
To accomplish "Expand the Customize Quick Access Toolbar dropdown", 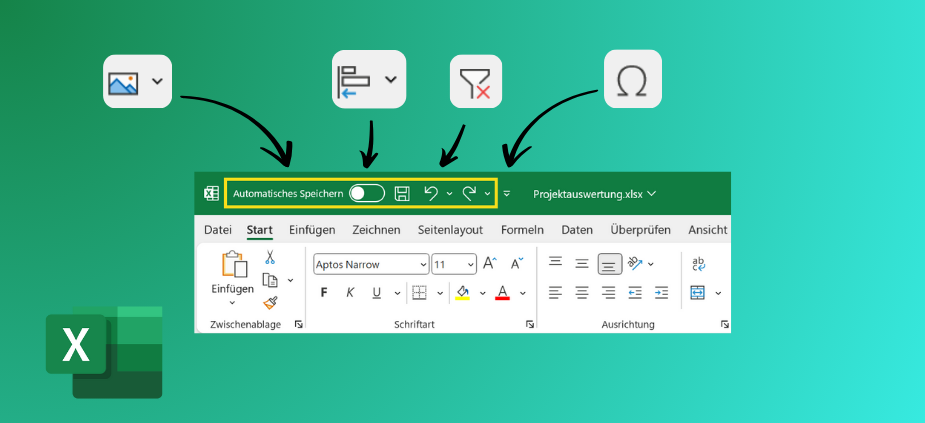I will [507, 193].
